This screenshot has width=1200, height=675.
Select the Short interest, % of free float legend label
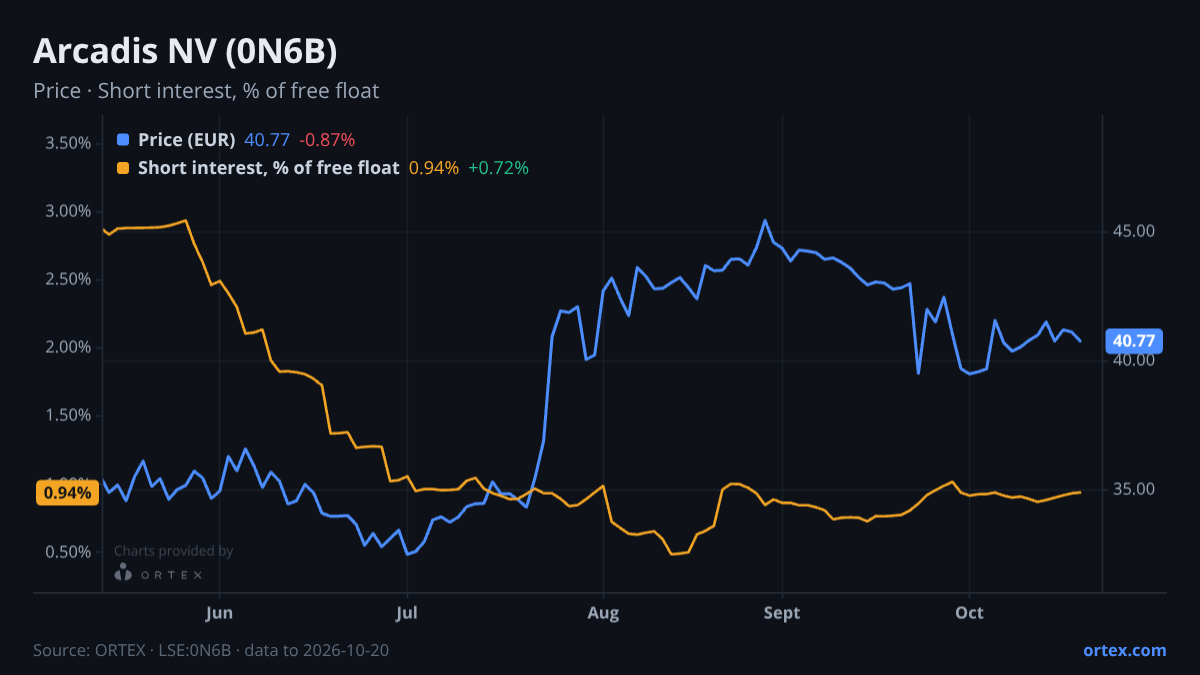coord(269,168)
